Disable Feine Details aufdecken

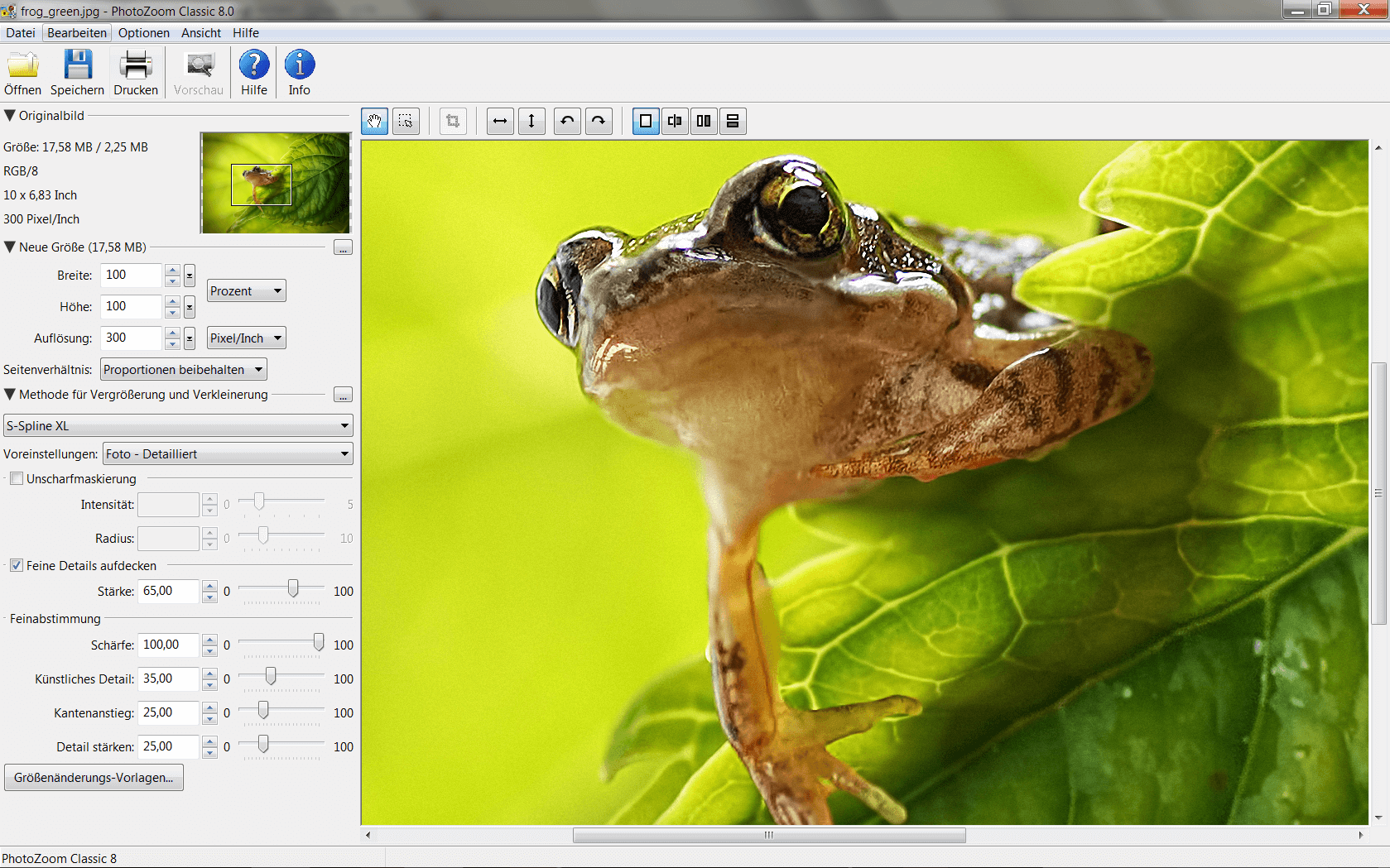pos(17,565)
